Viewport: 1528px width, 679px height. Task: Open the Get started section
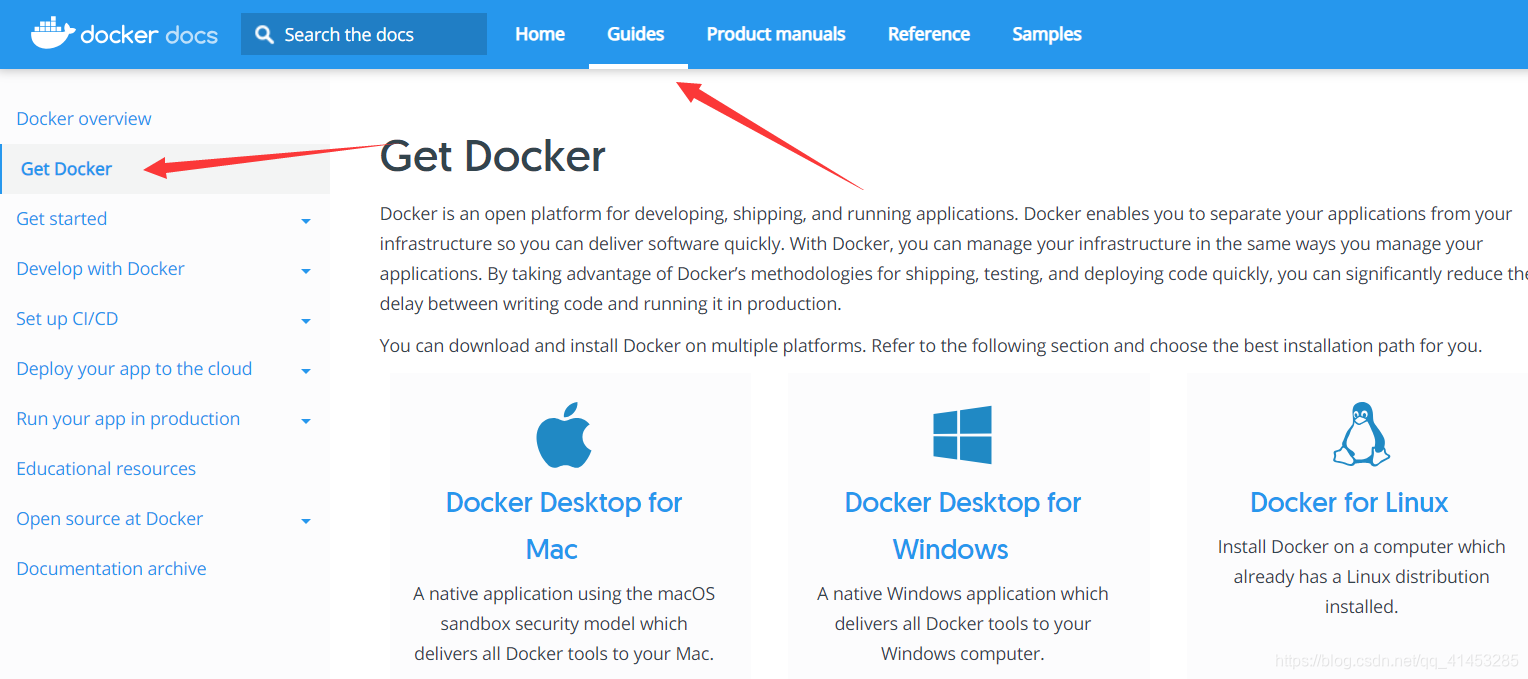click(x=62, y=219)
